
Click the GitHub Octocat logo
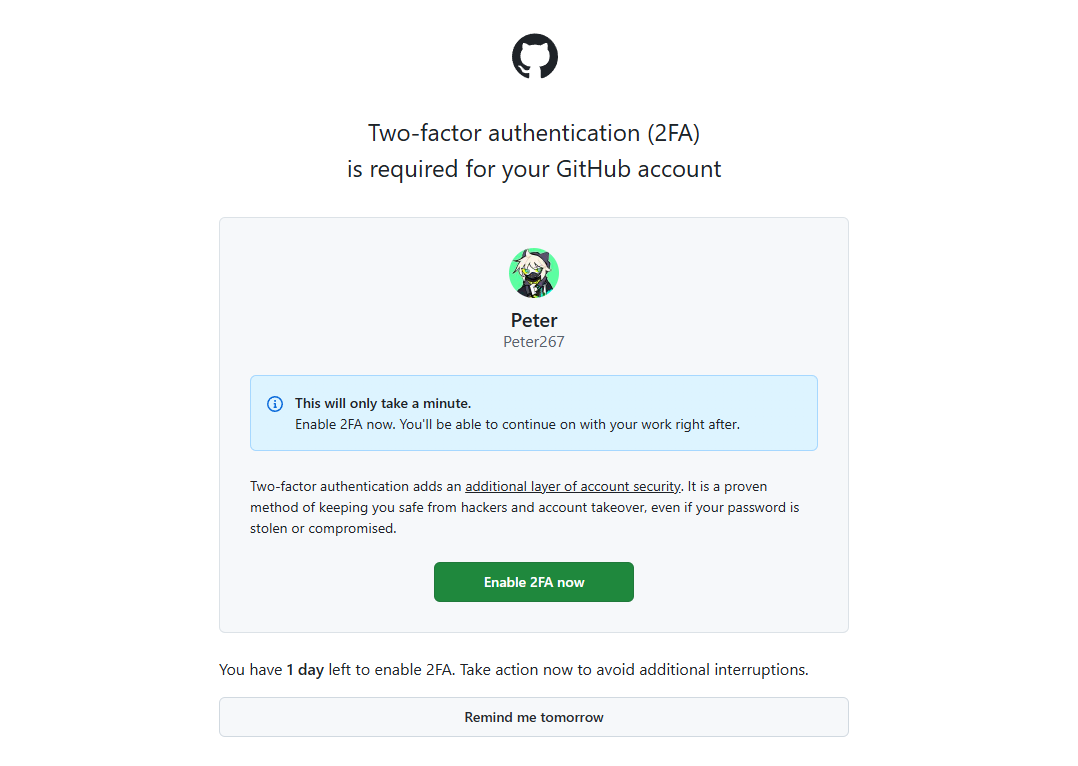(534, 56)
